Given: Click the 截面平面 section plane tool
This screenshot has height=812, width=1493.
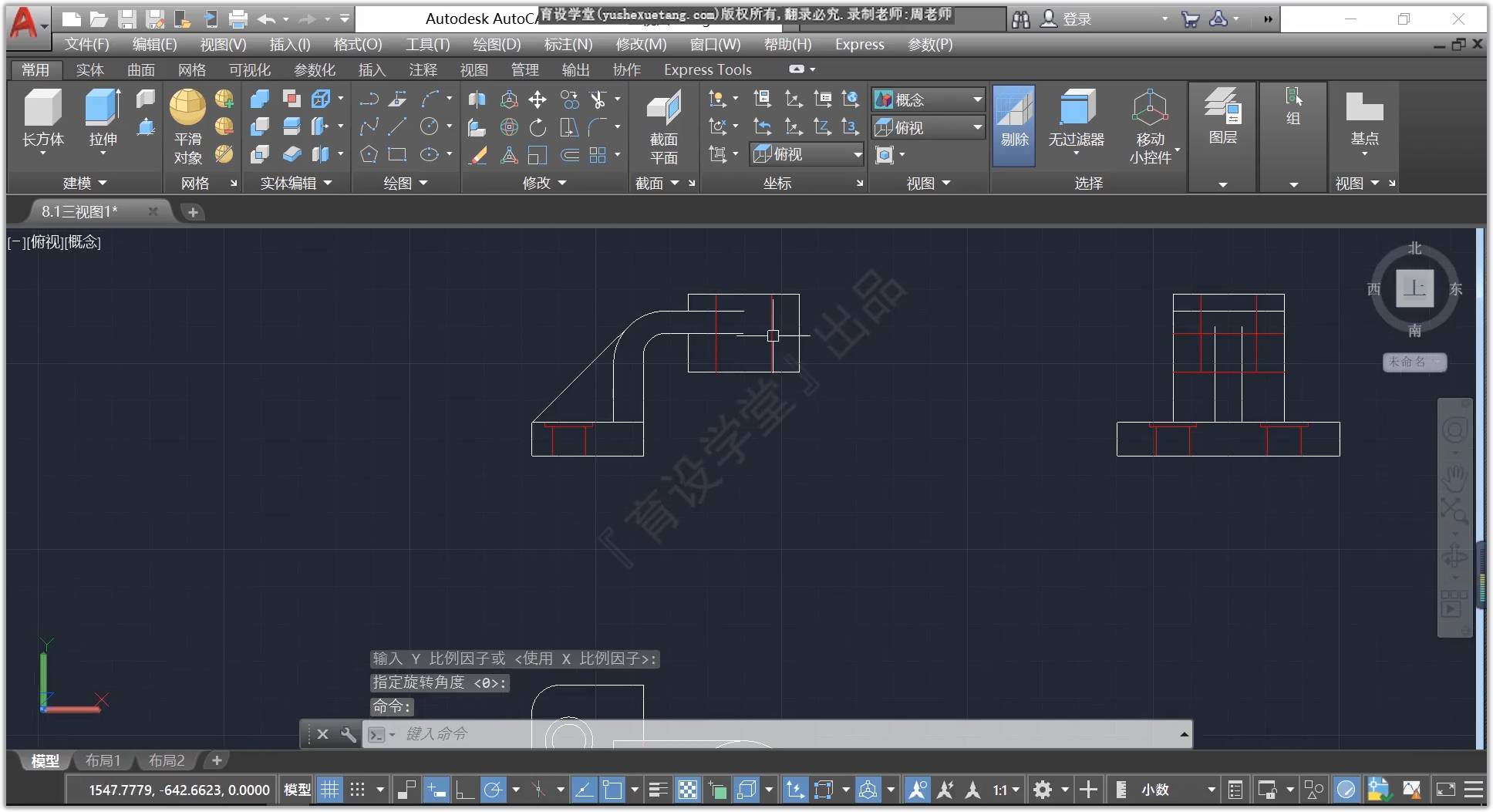Looking at the screenshot, I should point(663,126).
